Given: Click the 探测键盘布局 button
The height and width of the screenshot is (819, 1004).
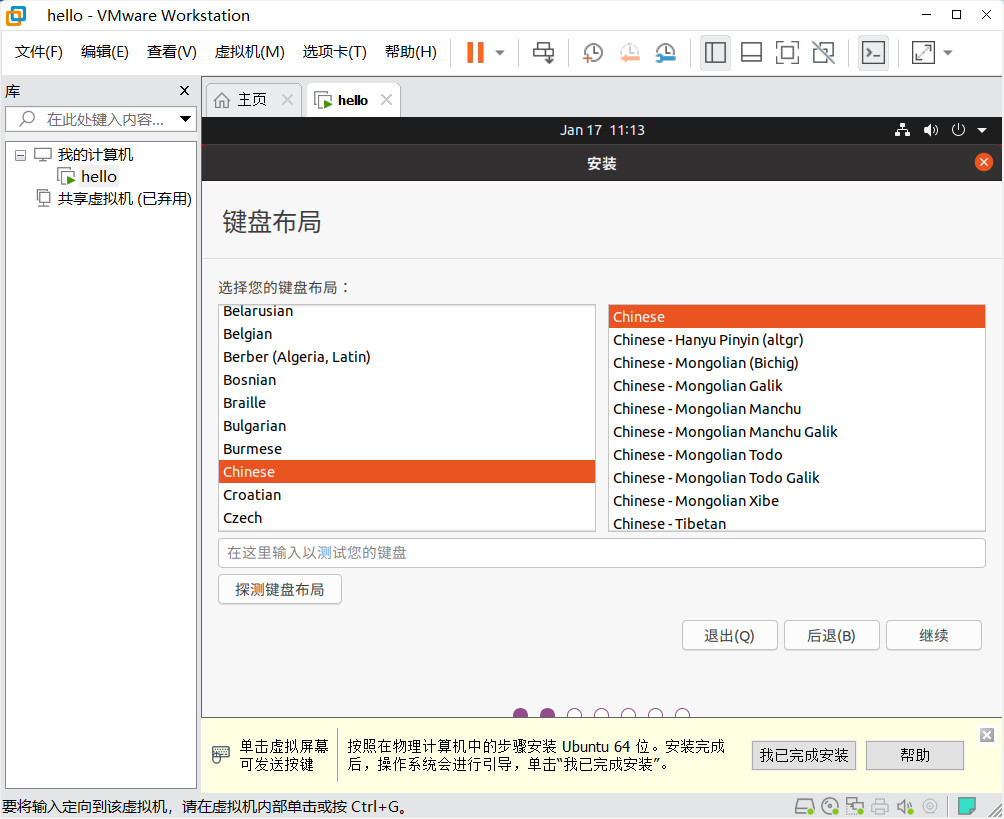Looking at the screenshot, I should click(279, 589).
